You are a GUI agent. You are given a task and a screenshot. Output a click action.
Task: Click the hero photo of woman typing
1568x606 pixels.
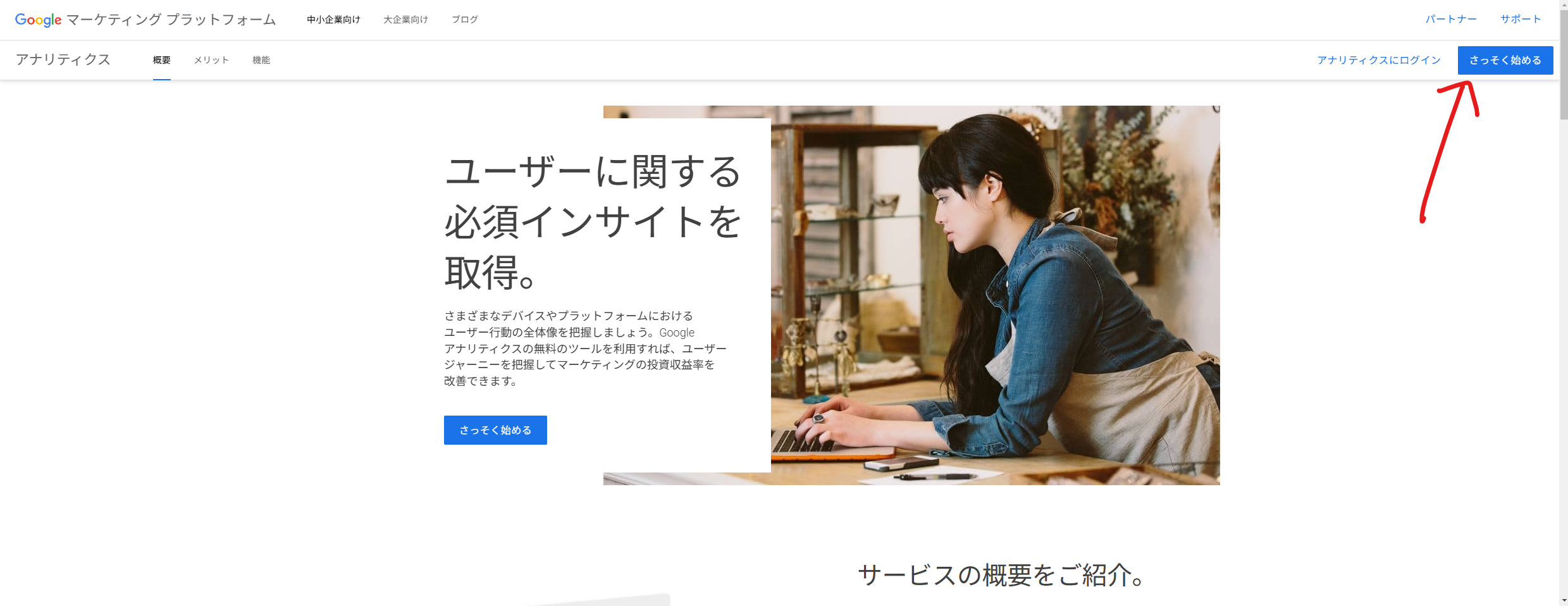click(x=995, y=295)
